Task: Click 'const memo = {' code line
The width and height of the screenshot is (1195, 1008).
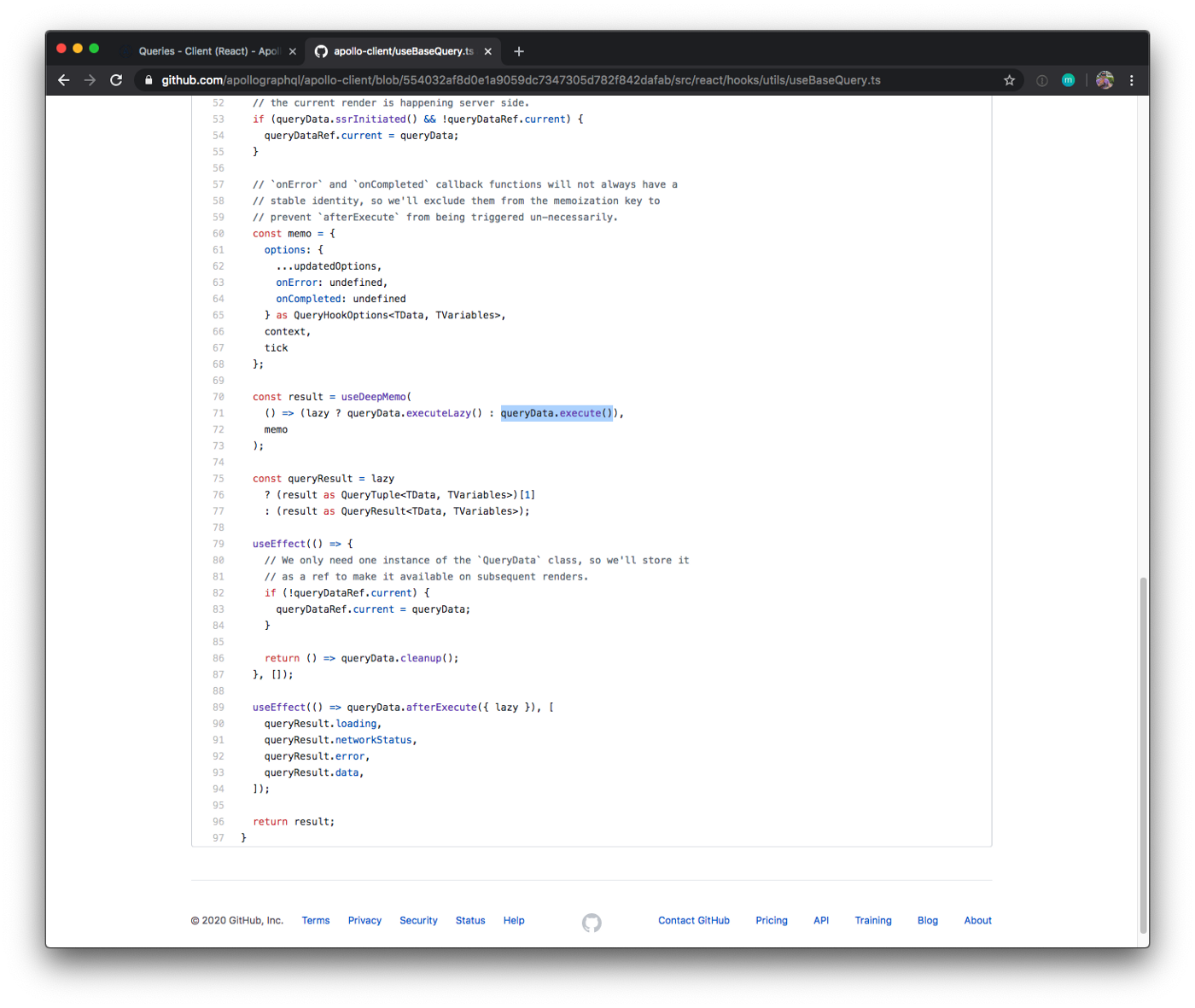Action: click(x=294, y=234)
